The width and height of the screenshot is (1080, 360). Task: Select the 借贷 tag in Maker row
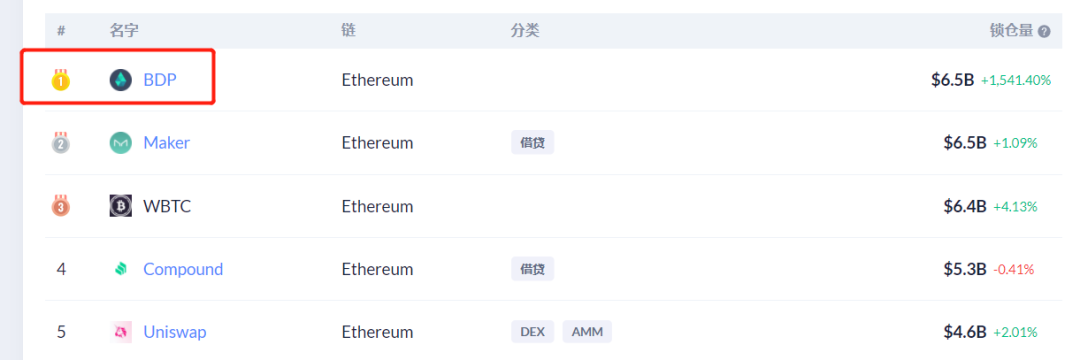[x=532, y=142]
